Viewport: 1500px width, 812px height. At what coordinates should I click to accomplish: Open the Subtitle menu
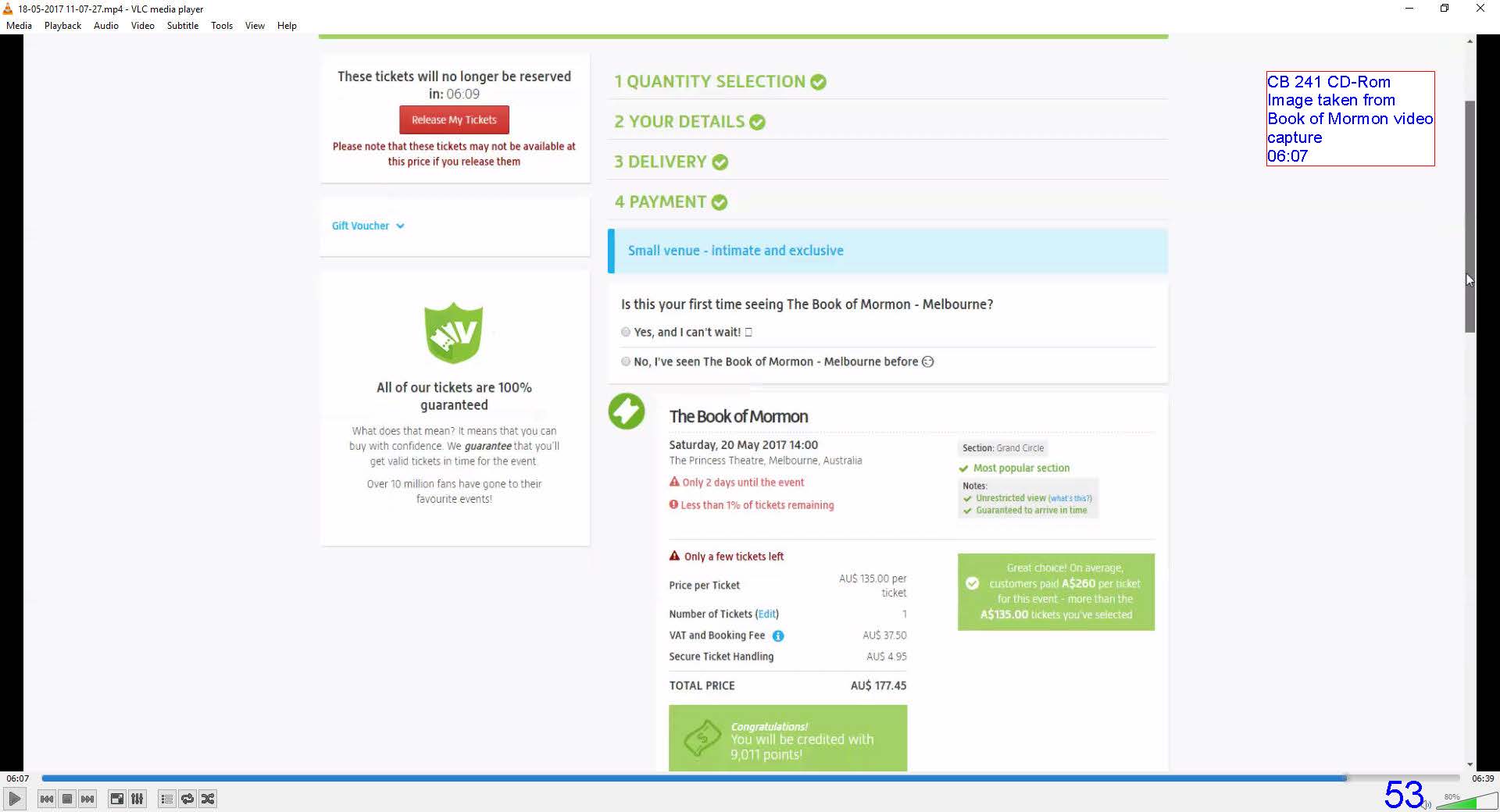(182, 25)
